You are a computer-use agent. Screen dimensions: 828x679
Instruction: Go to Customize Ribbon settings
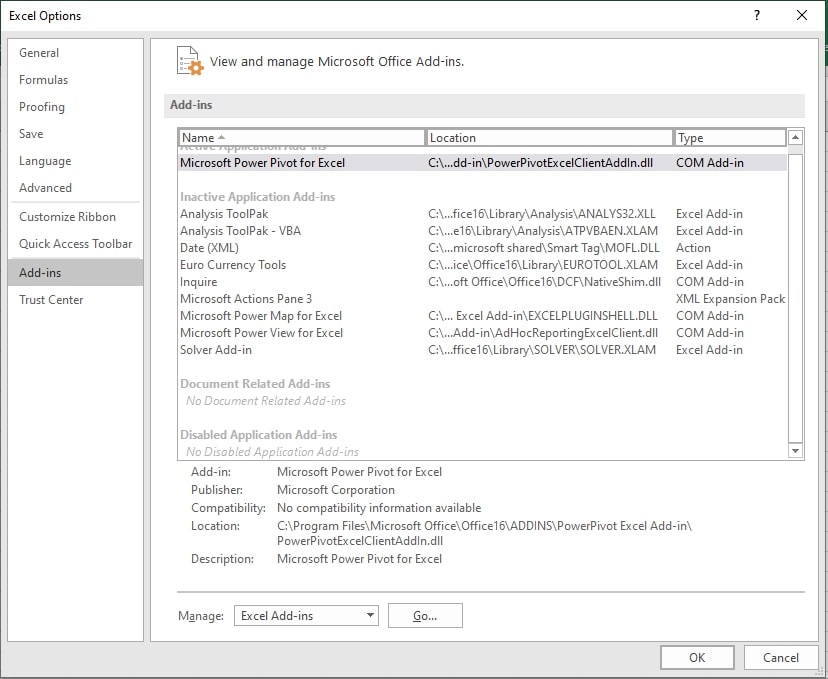point(67,217)
